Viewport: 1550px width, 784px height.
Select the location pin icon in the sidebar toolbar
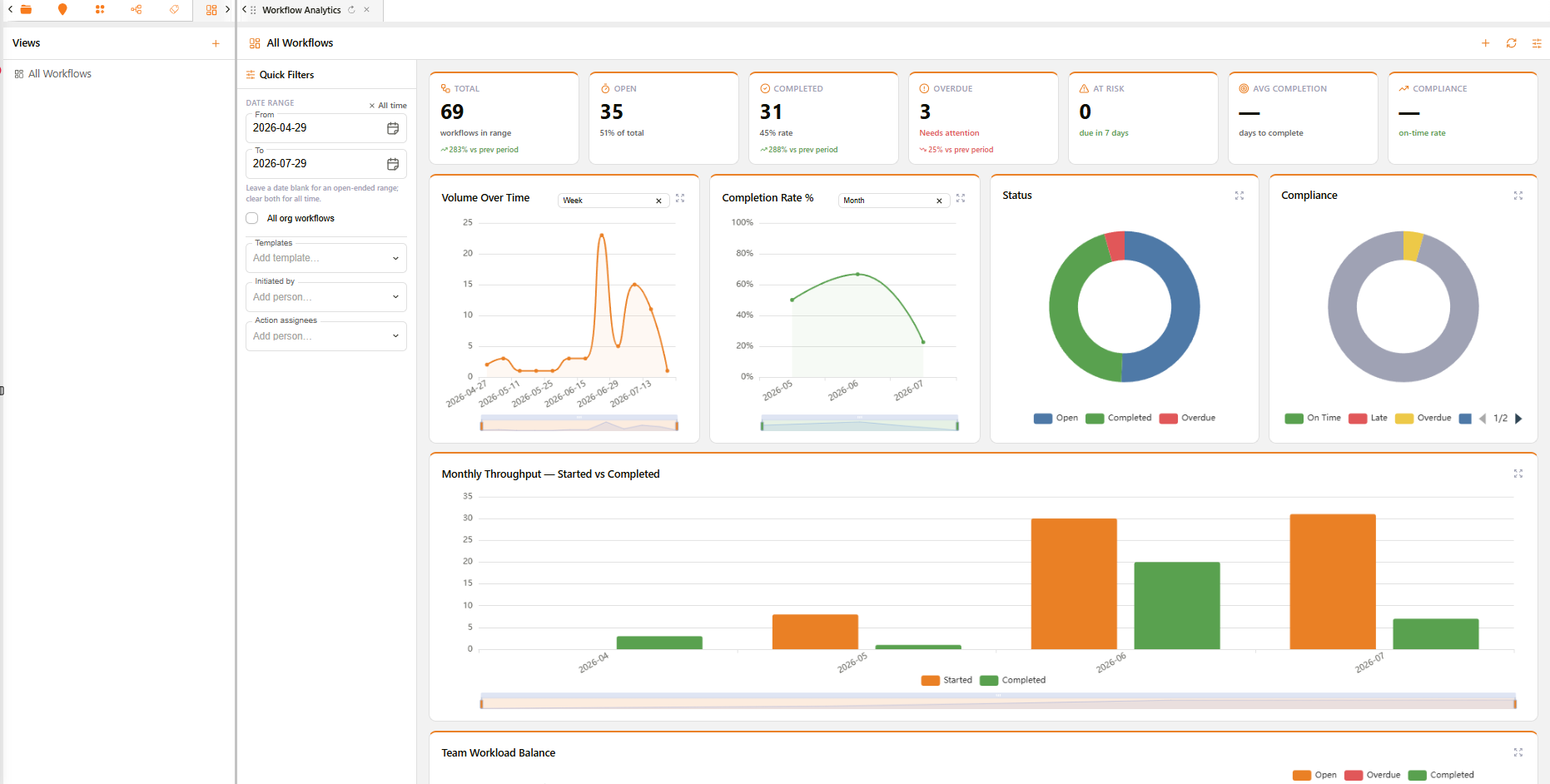tap(62, 9)
